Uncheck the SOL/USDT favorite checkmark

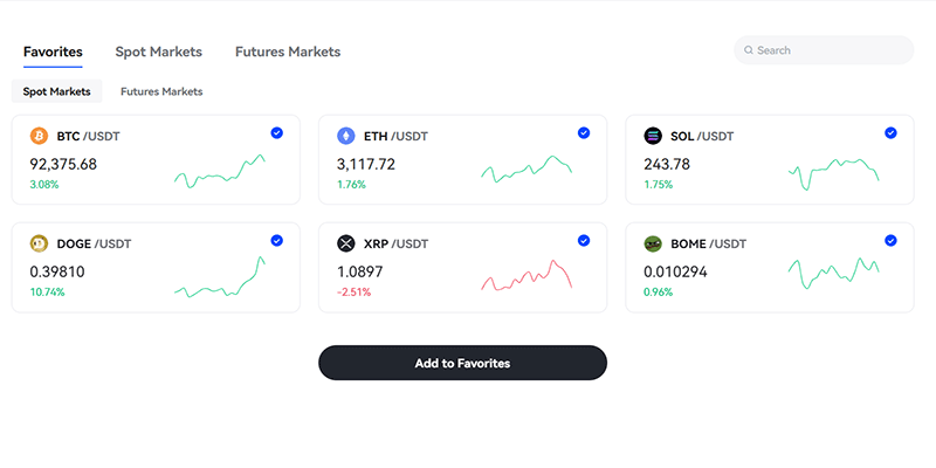(891, 133)
